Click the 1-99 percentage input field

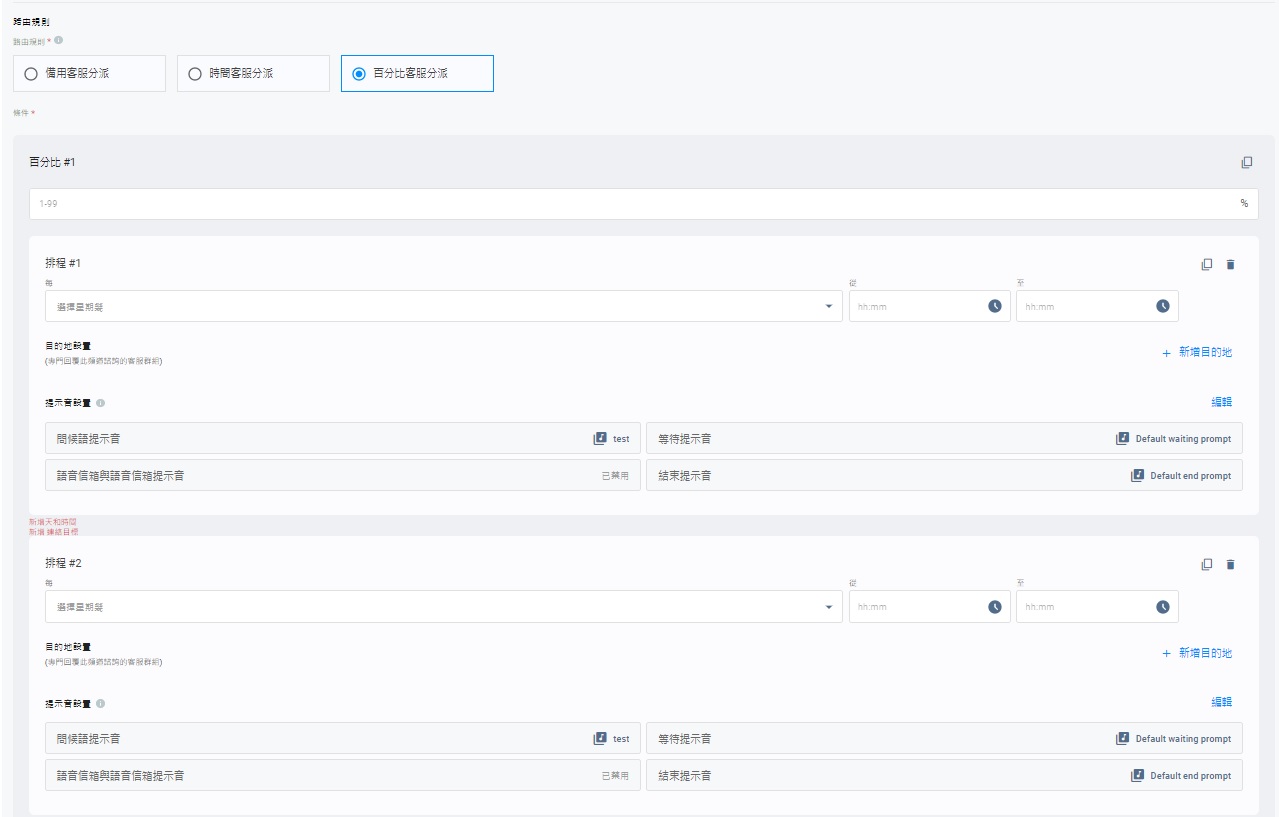[x=644, y=204]
